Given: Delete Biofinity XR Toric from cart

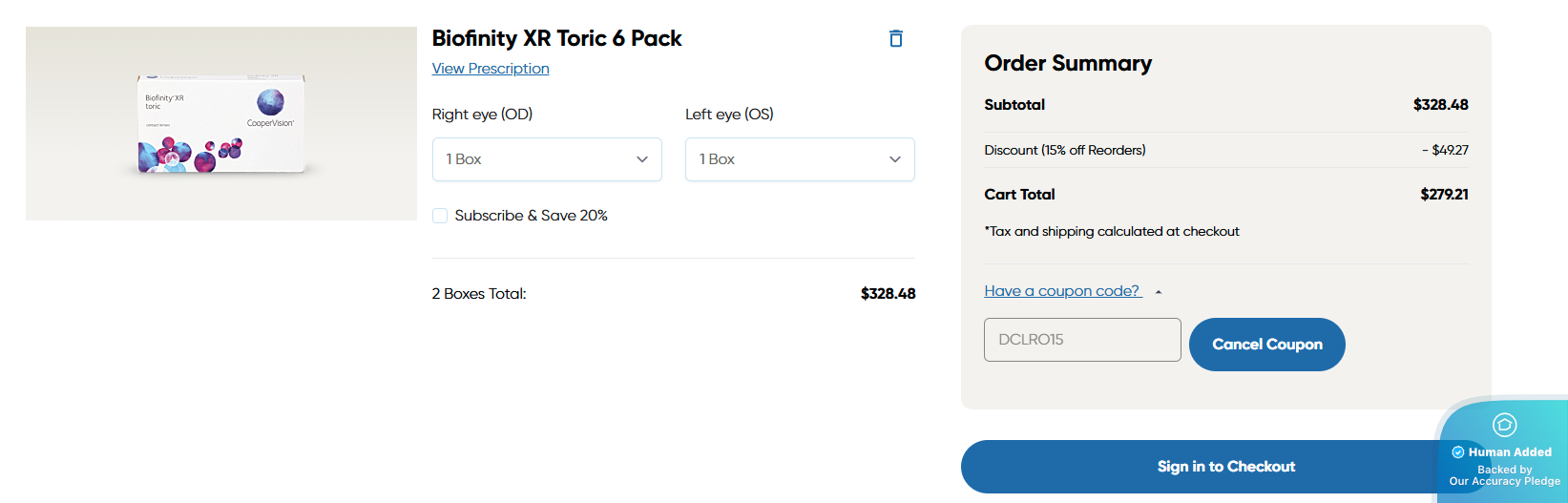Looking at the screenshot, I should pyautogui.click(x=895, y=38).
